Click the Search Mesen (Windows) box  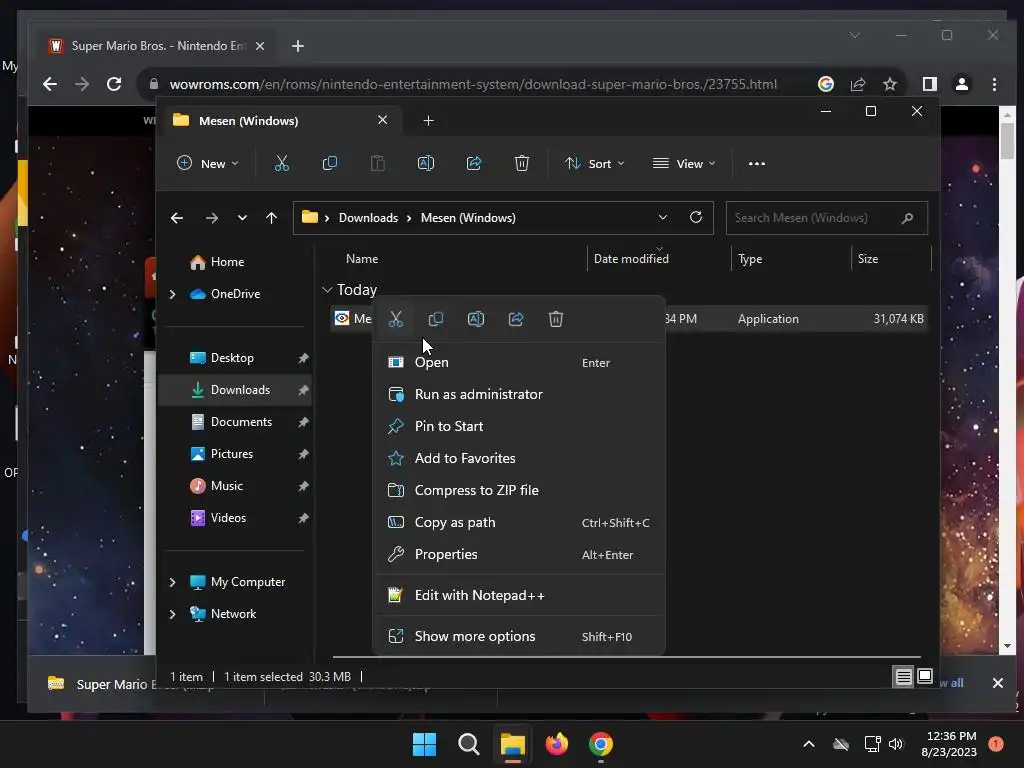(x=826, y=218)
